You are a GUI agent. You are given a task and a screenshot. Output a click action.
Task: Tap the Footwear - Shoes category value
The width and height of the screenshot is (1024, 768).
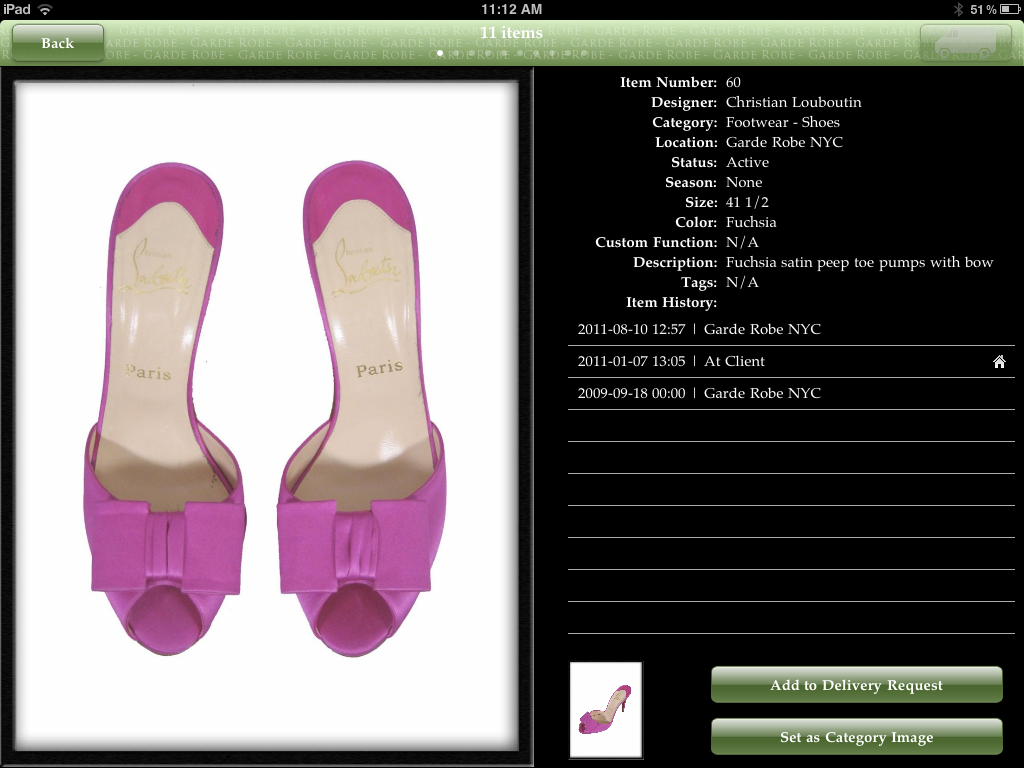[782, 122]
